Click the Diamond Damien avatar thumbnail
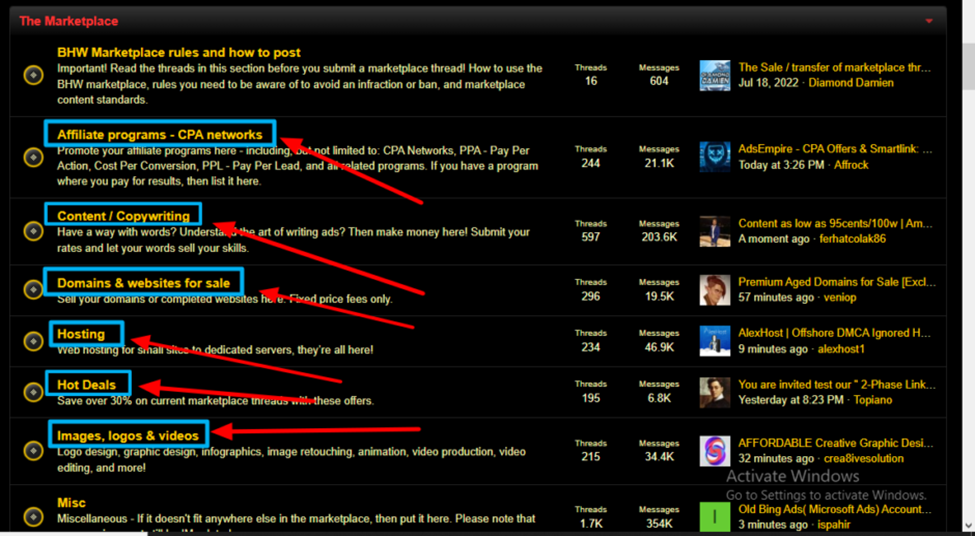The width and height of the screenshot is (975, 536). (715, 76)
